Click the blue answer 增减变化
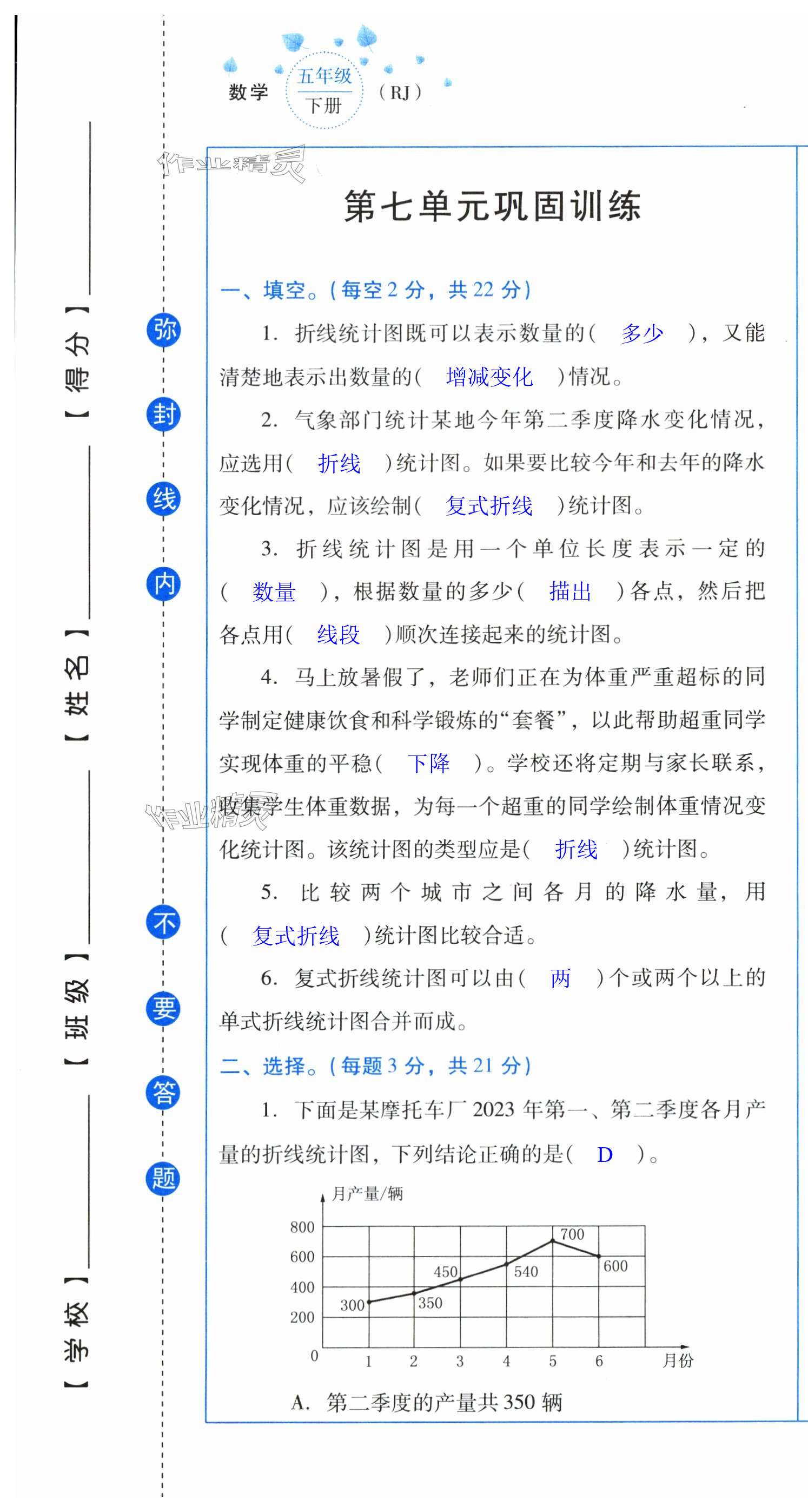Screen dimensions: 808x1512 (x=489, y=377)
